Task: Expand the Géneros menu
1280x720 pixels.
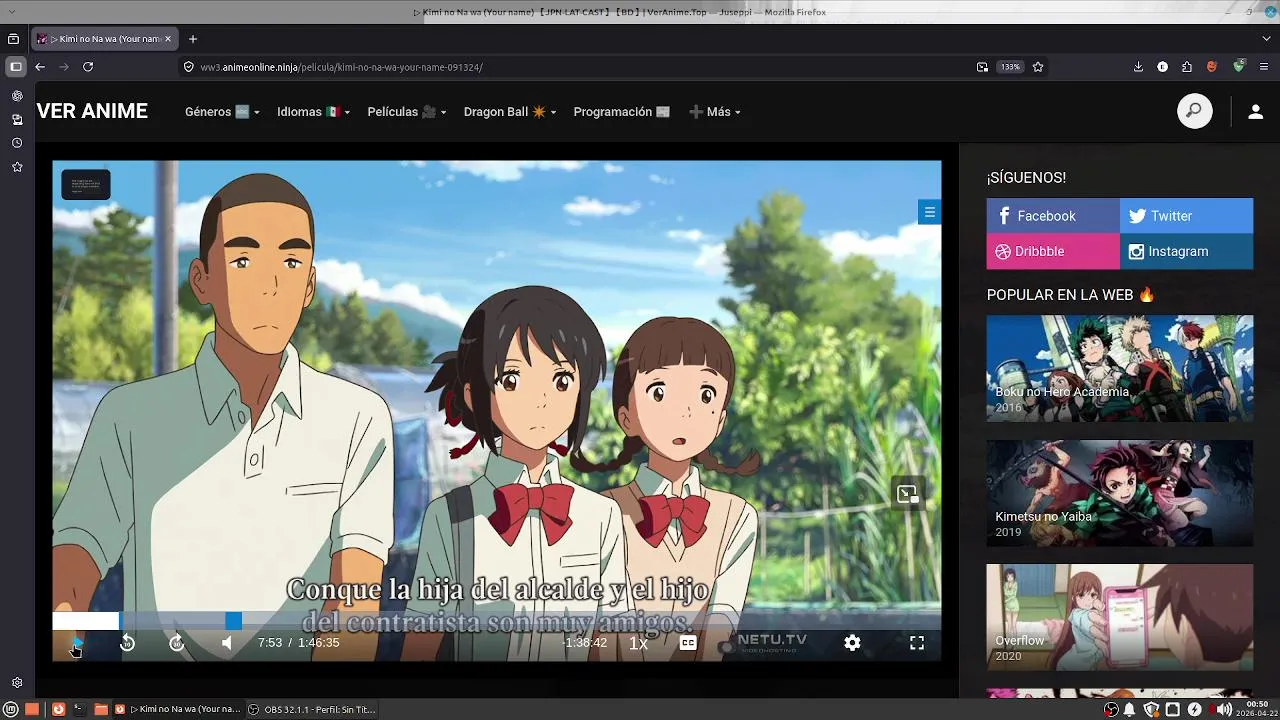Action: point(222,112)
